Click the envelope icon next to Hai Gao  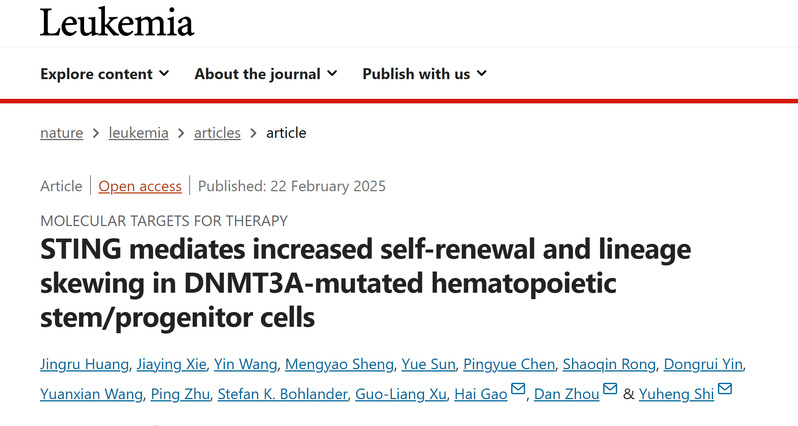click(x=518, y=389)
